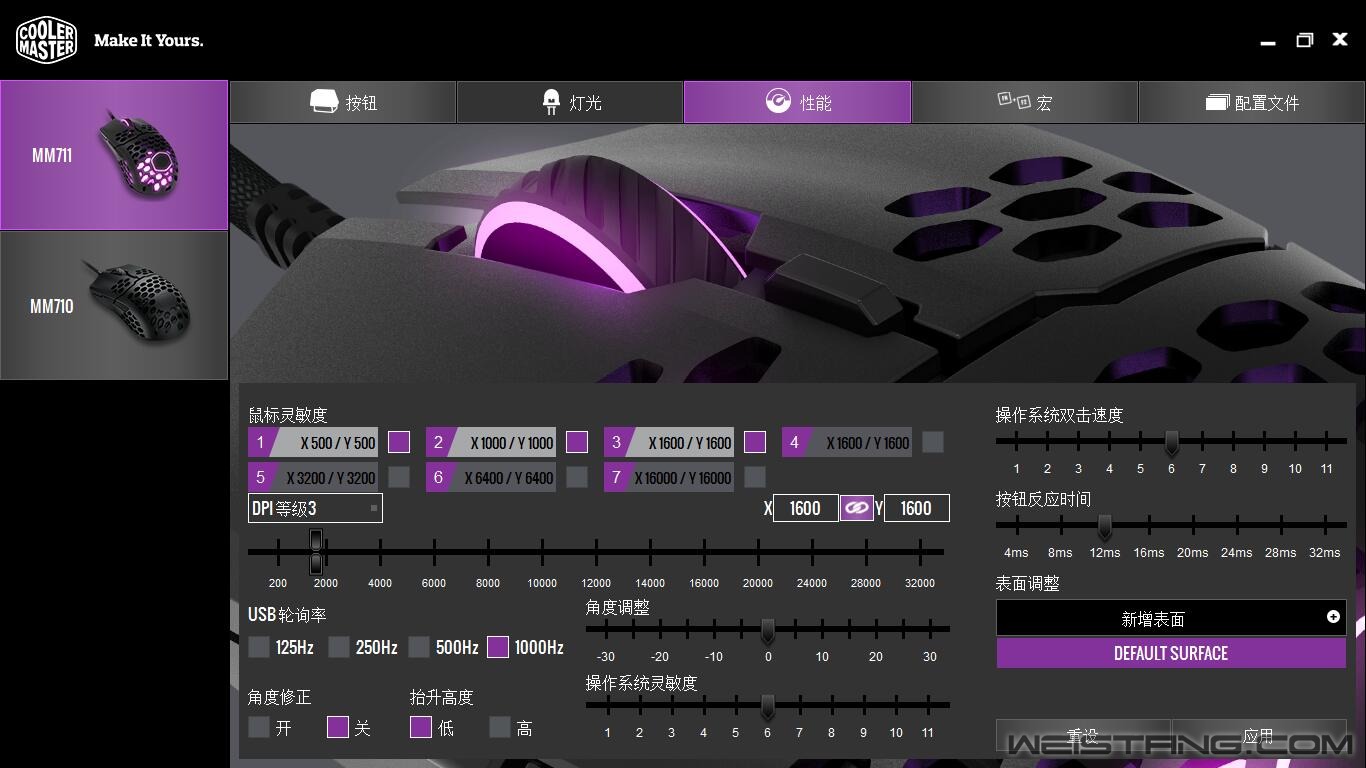Click the Y DPI value field
The width and height of the screenshot is (1366, 768).
tap(917, 508)
